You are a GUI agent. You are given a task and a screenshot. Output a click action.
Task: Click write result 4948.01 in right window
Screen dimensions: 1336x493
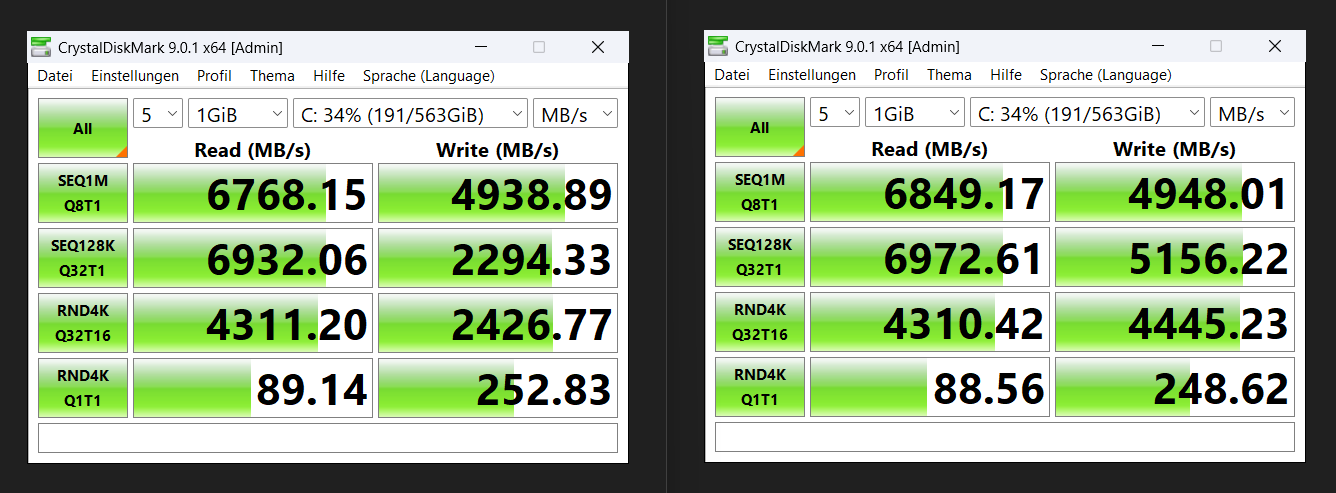click(x=1175, y=192)
